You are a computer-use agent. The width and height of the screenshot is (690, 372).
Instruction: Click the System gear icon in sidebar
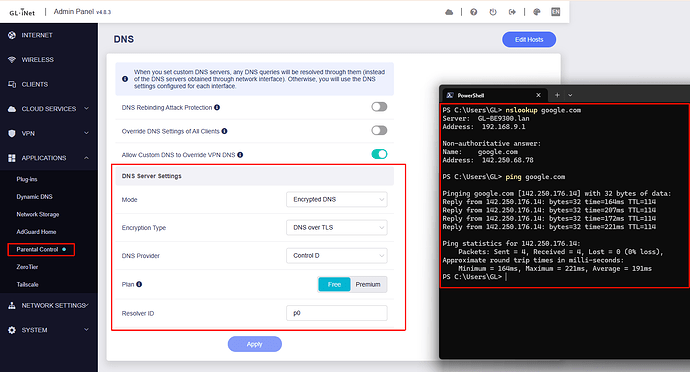[x=12, y=330]
